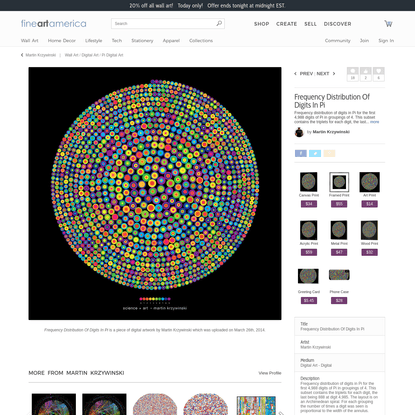Open the Apparel category
The image size is (415, 415).
171,41
